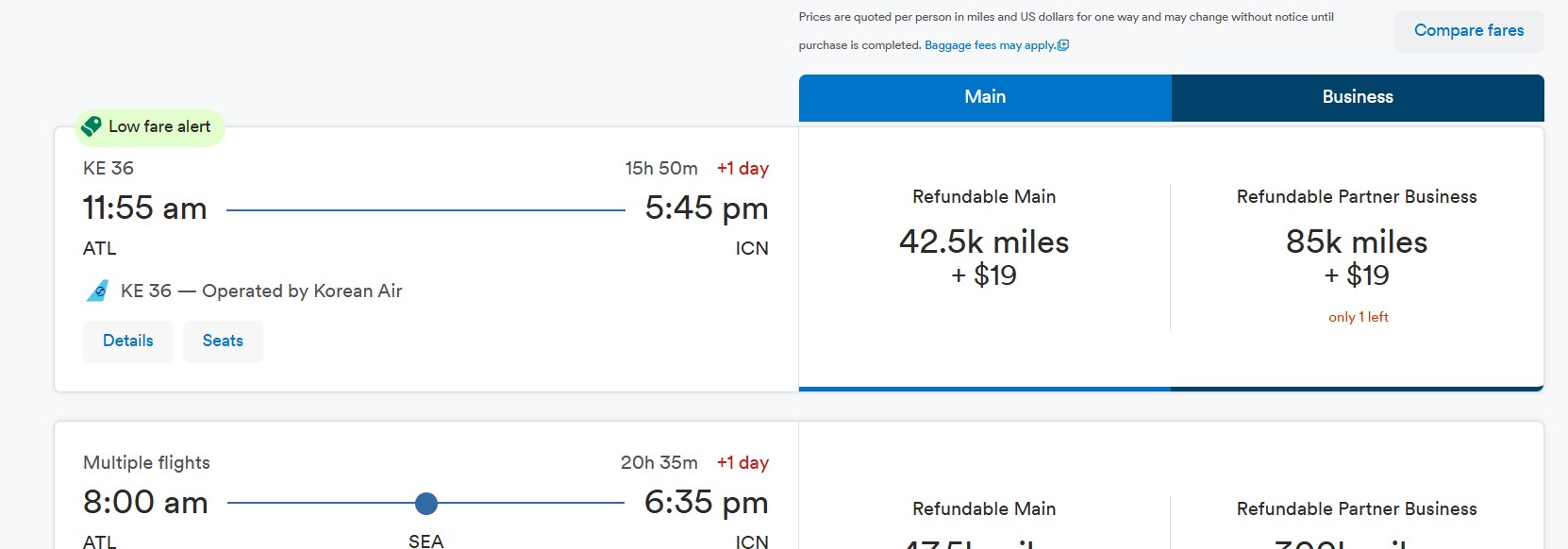
Task: Click the SEA layover stop dot
Action: [x=426, y=504]
